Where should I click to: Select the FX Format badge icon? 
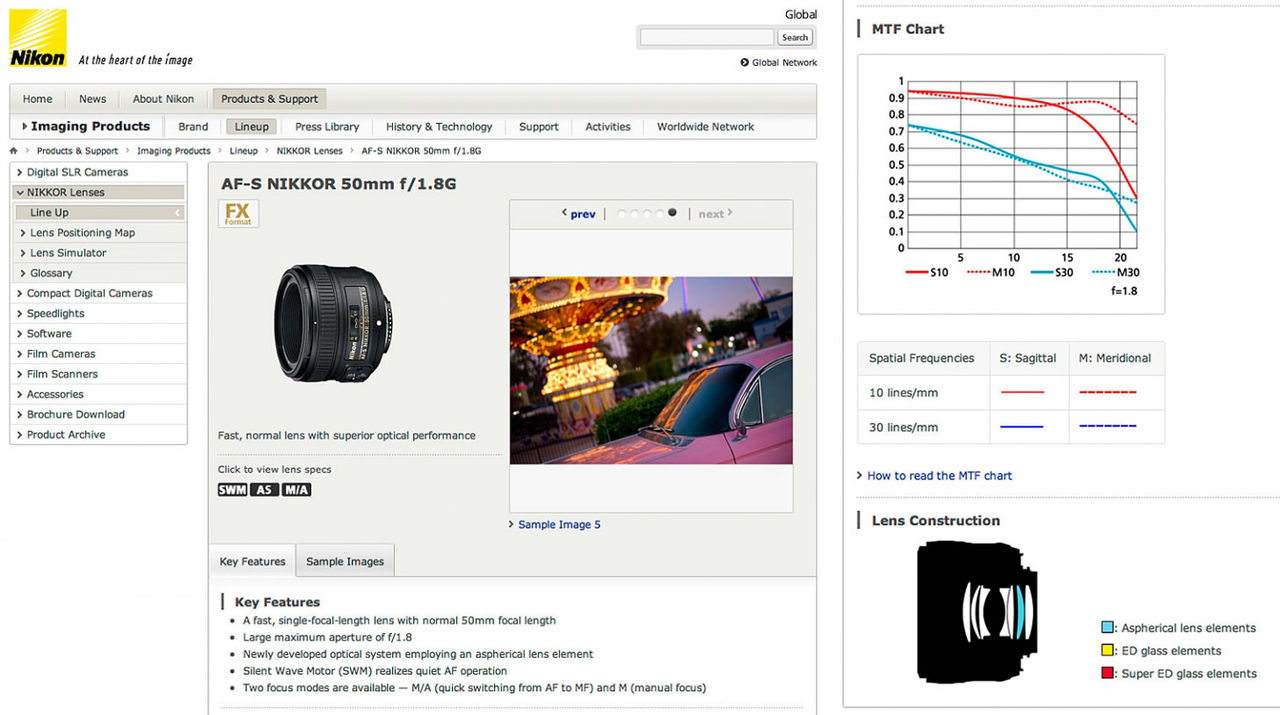[x=237, y=213]
